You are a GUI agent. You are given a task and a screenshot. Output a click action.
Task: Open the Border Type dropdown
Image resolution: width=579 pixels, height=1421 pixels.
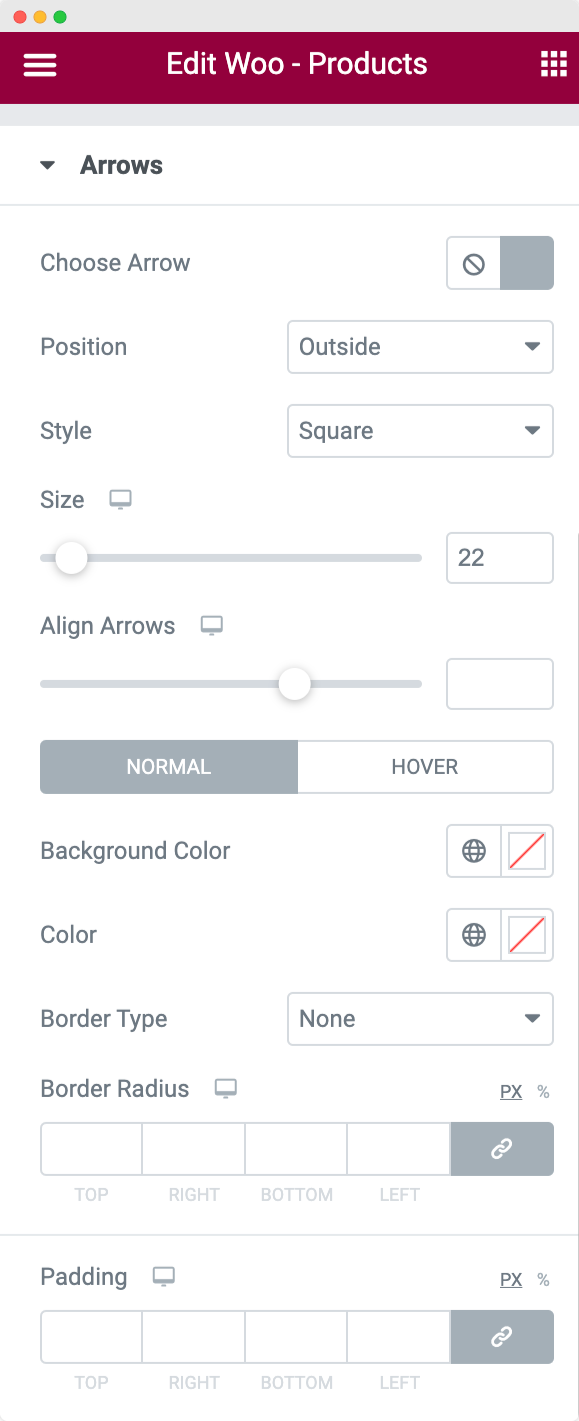420,1019
